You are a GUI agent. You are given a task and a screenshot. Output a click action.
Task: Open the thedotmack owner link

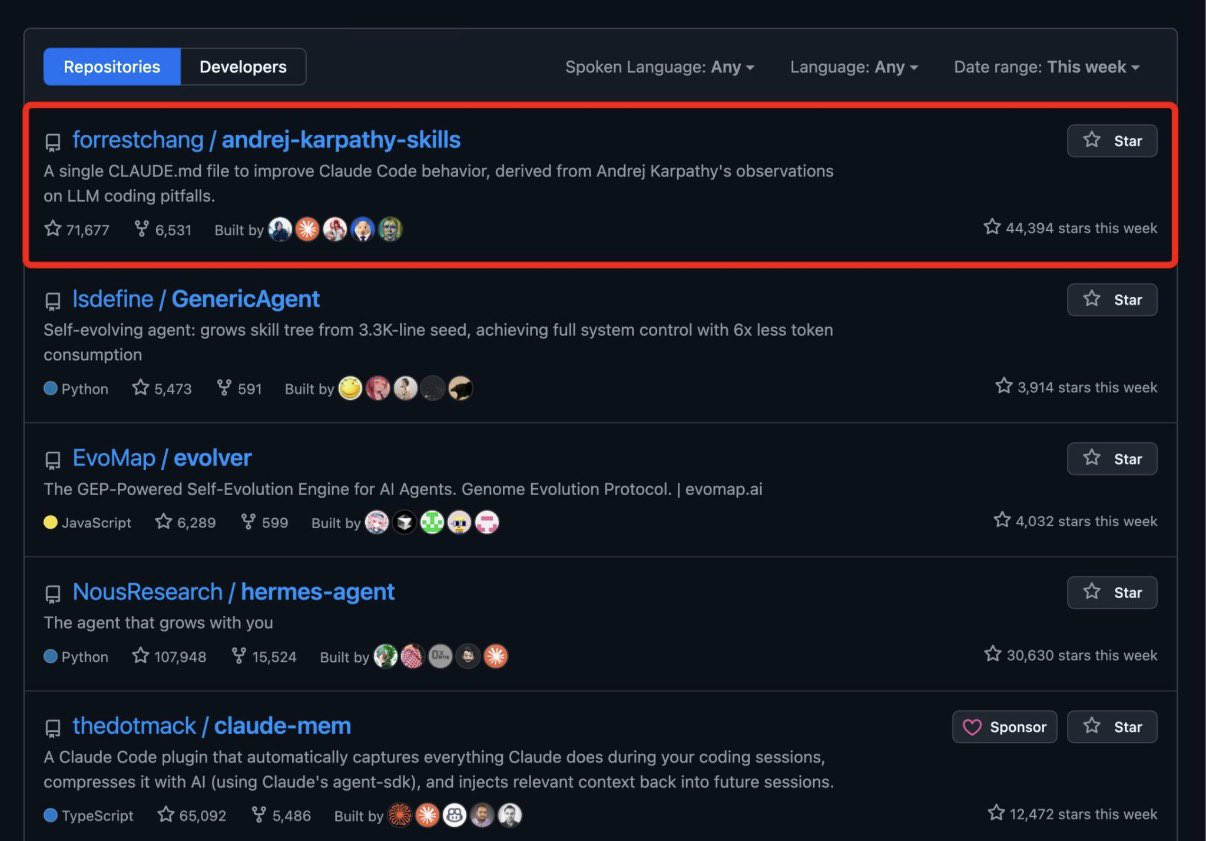[x=134, y=726]
